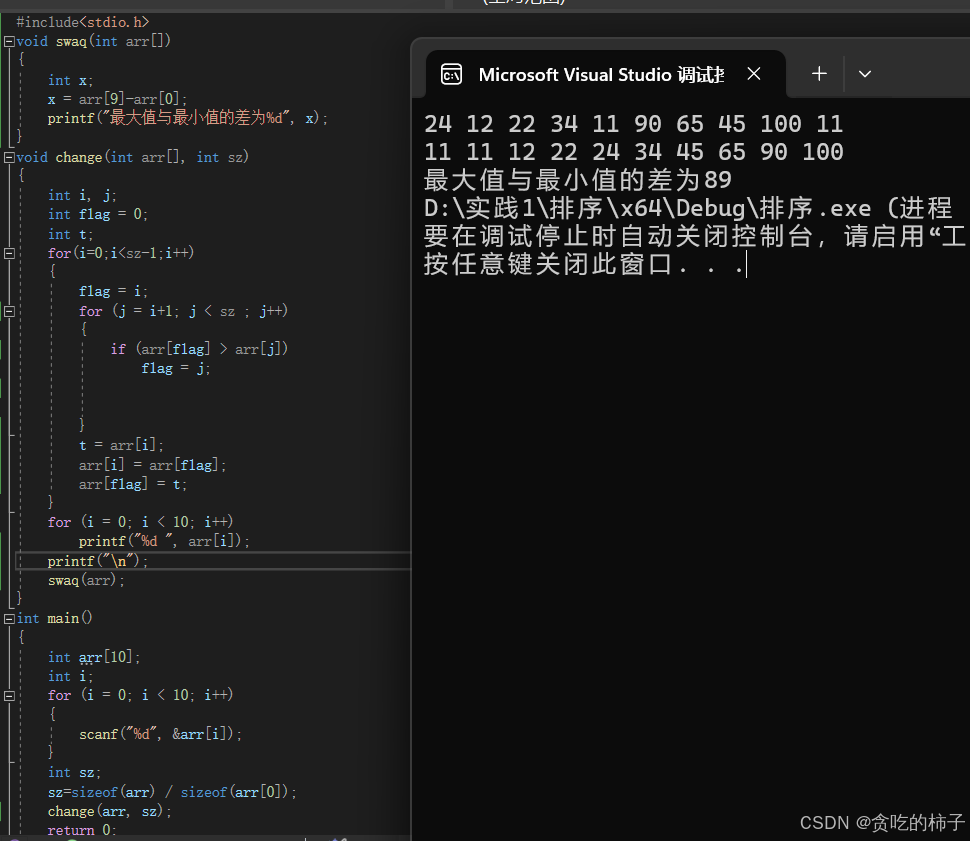Click the if (arr[flag] > arr[j]) line
Image resolution: width=970 pixels, height=841 pixels.
[x=199, y=349]
